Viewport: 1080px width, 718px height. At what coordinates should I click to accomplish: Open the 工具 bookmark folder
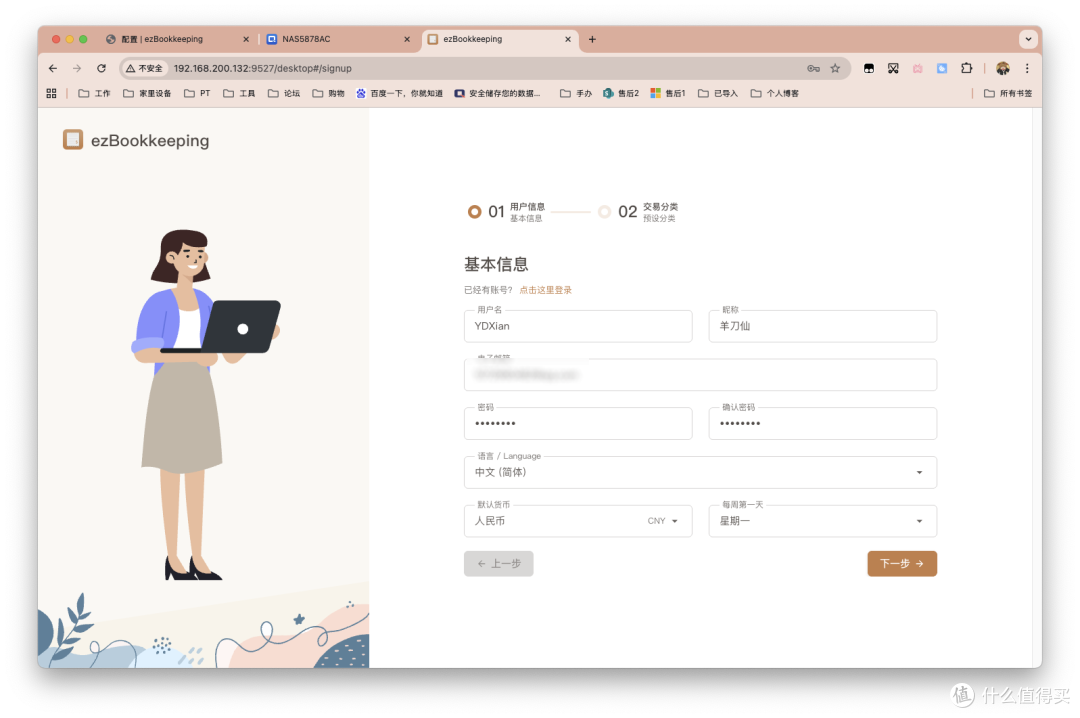(239, 93)
